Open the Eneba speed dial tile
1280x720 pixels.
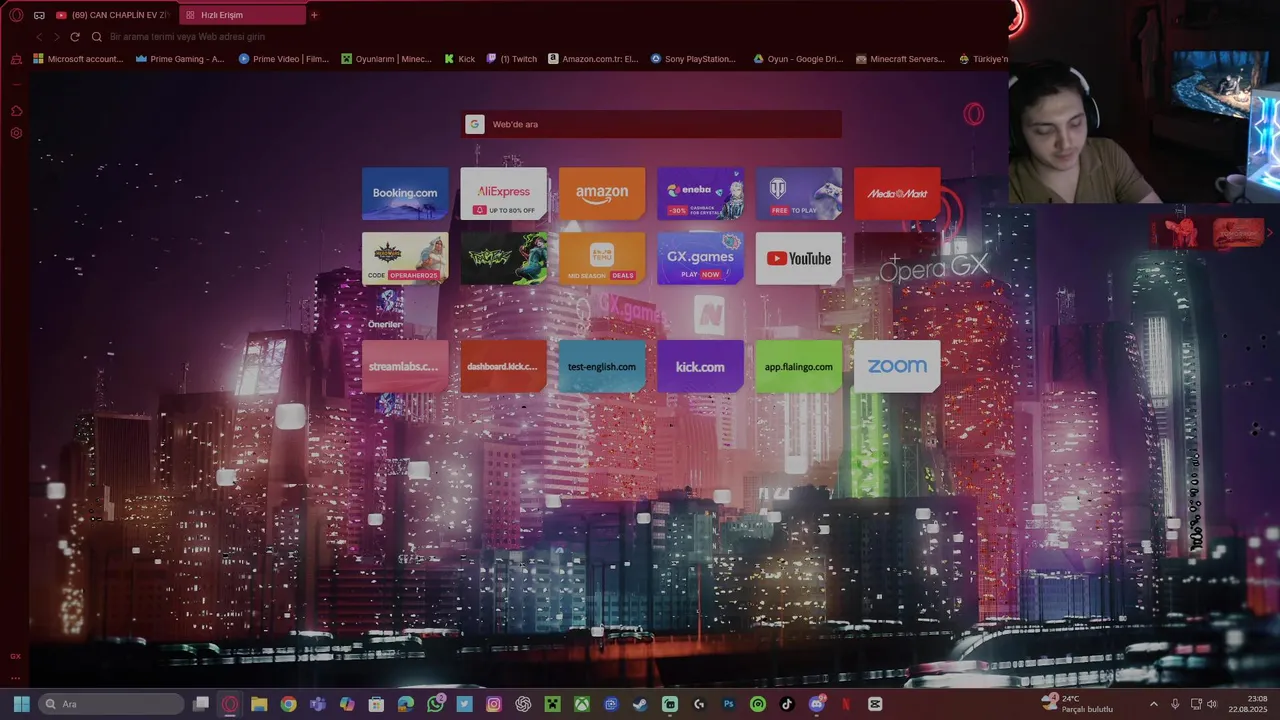coord(700,193)
